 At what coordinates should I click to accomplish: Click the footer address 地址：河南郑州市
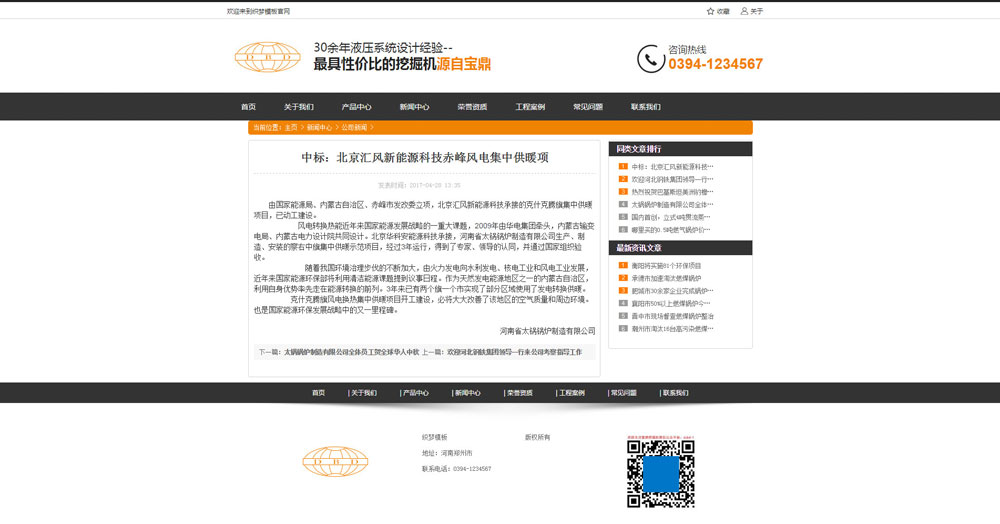point(447,453)
